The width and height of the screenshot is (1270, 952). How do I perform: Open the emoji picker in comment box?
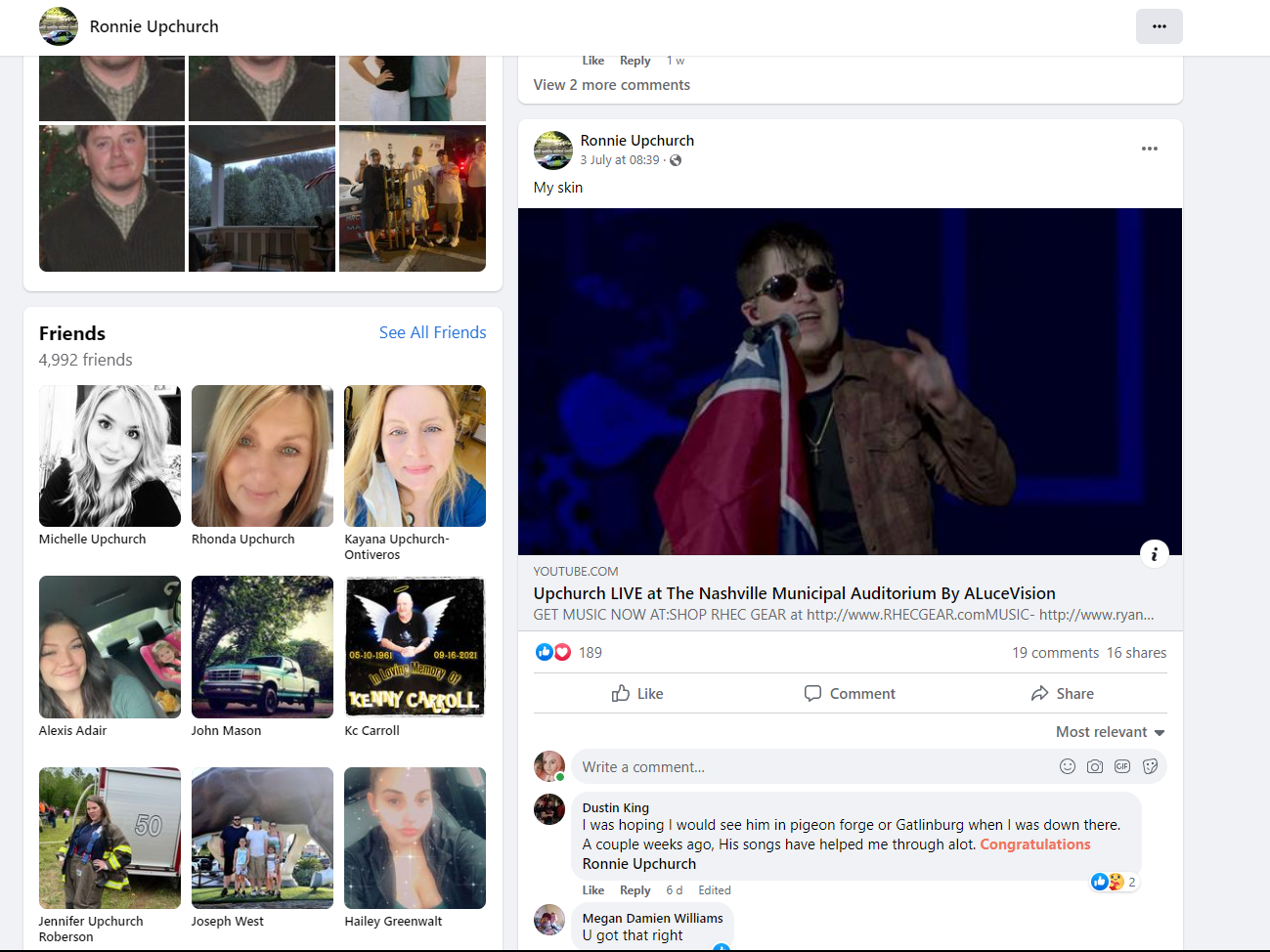[1067, 766]
